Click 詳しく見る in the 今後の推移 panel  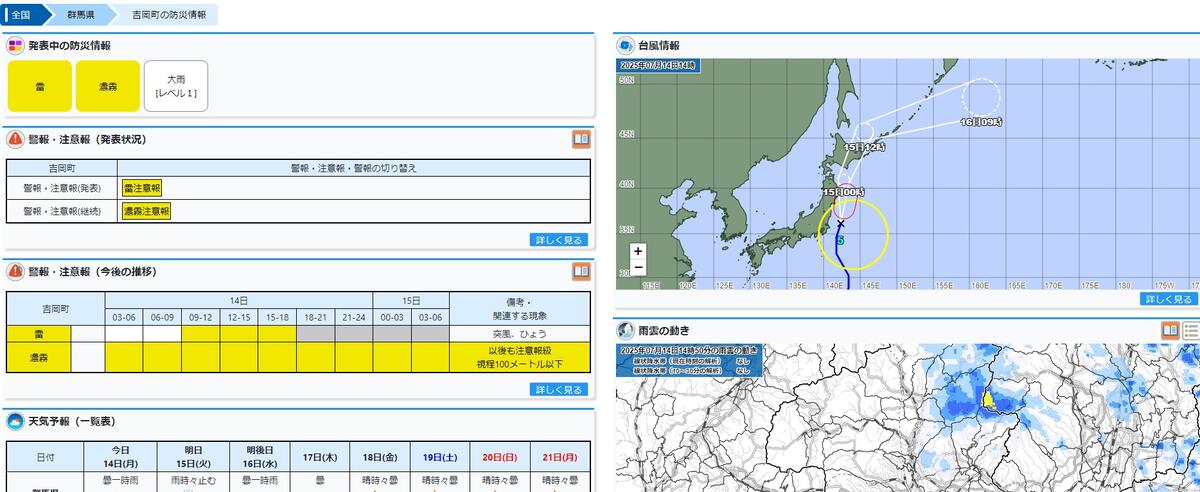pyautogui.click(x=558, y=389)
